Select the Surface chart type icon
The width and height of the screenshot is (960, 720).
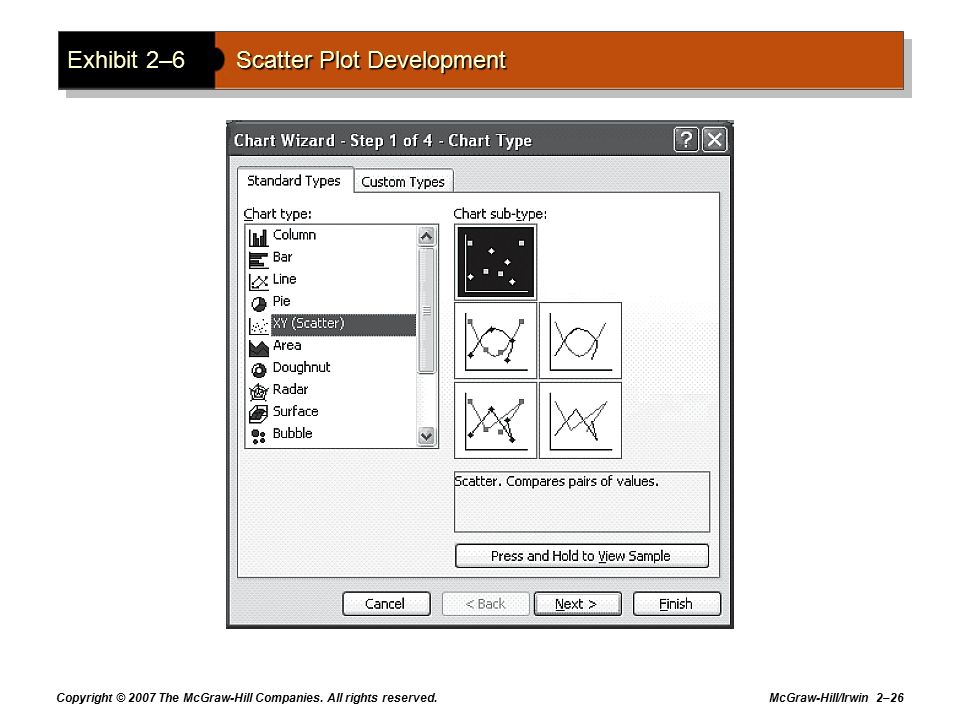(258, 414)
